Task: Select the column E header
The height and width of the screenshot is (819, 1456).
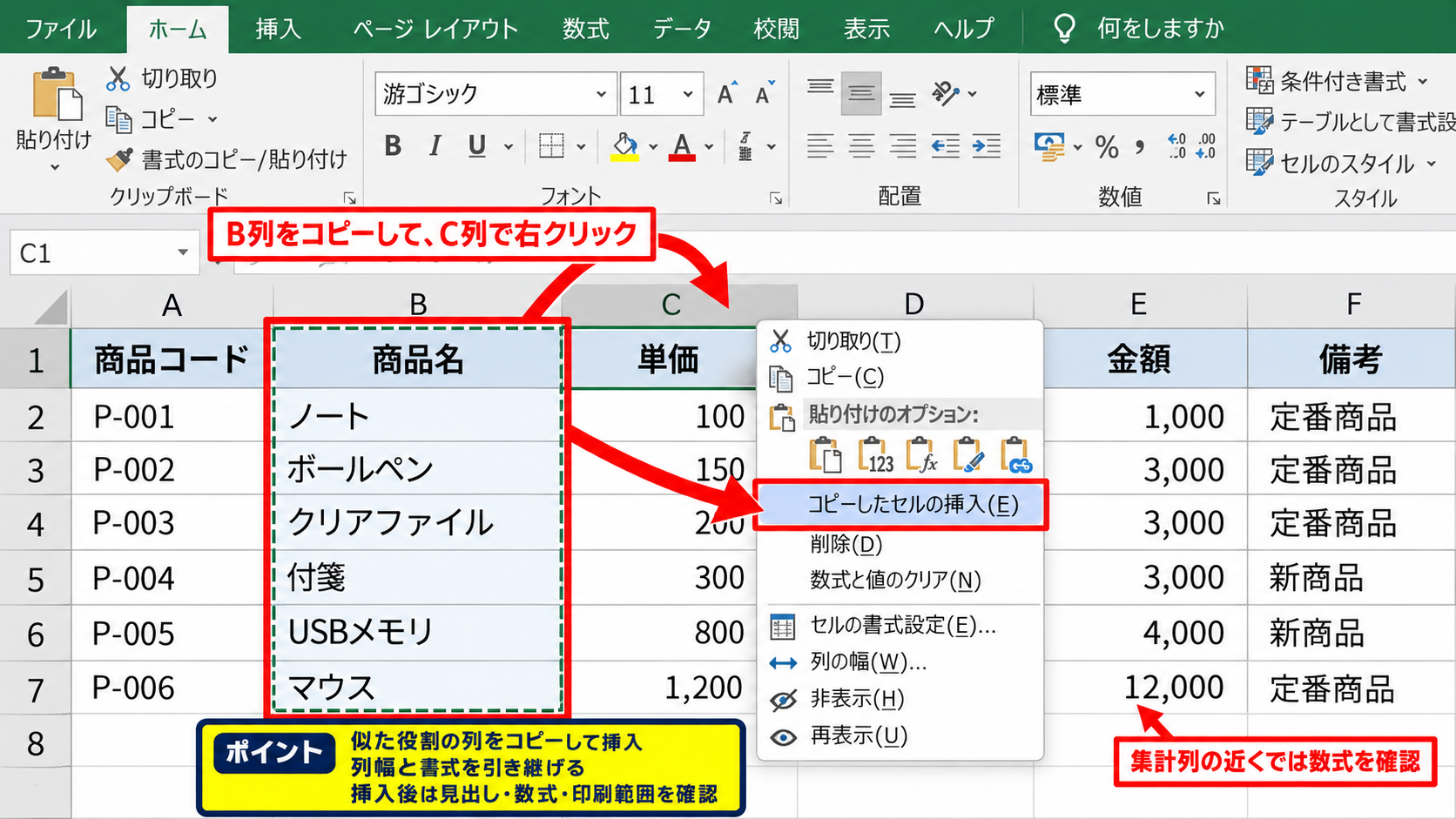Action: pos(1139,305)
